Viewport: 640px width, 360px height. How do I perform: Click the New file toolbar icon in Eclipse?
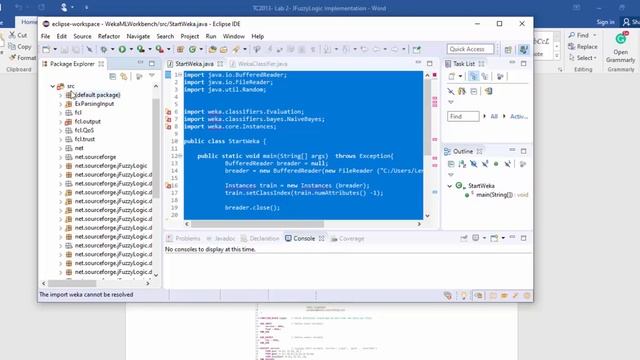tap(46, 49)
